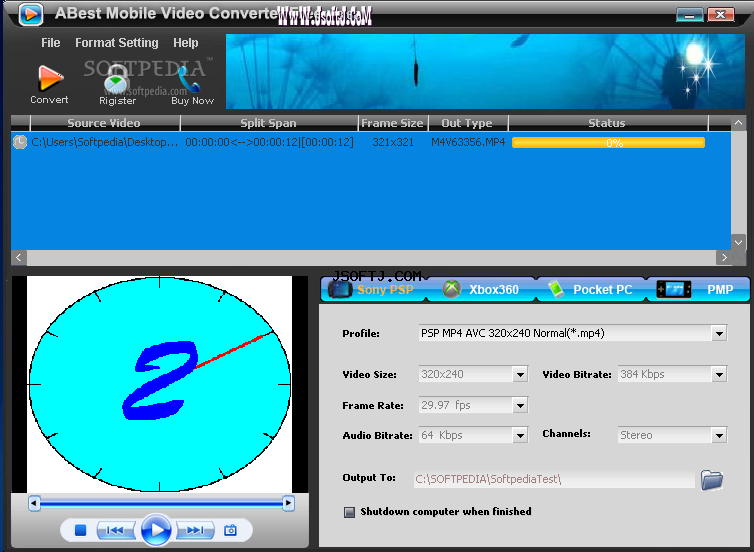Viewport: 754px width, 552px height.
Task: Open the Frame Rate dropdown
Action: click(x=520, y=405)
